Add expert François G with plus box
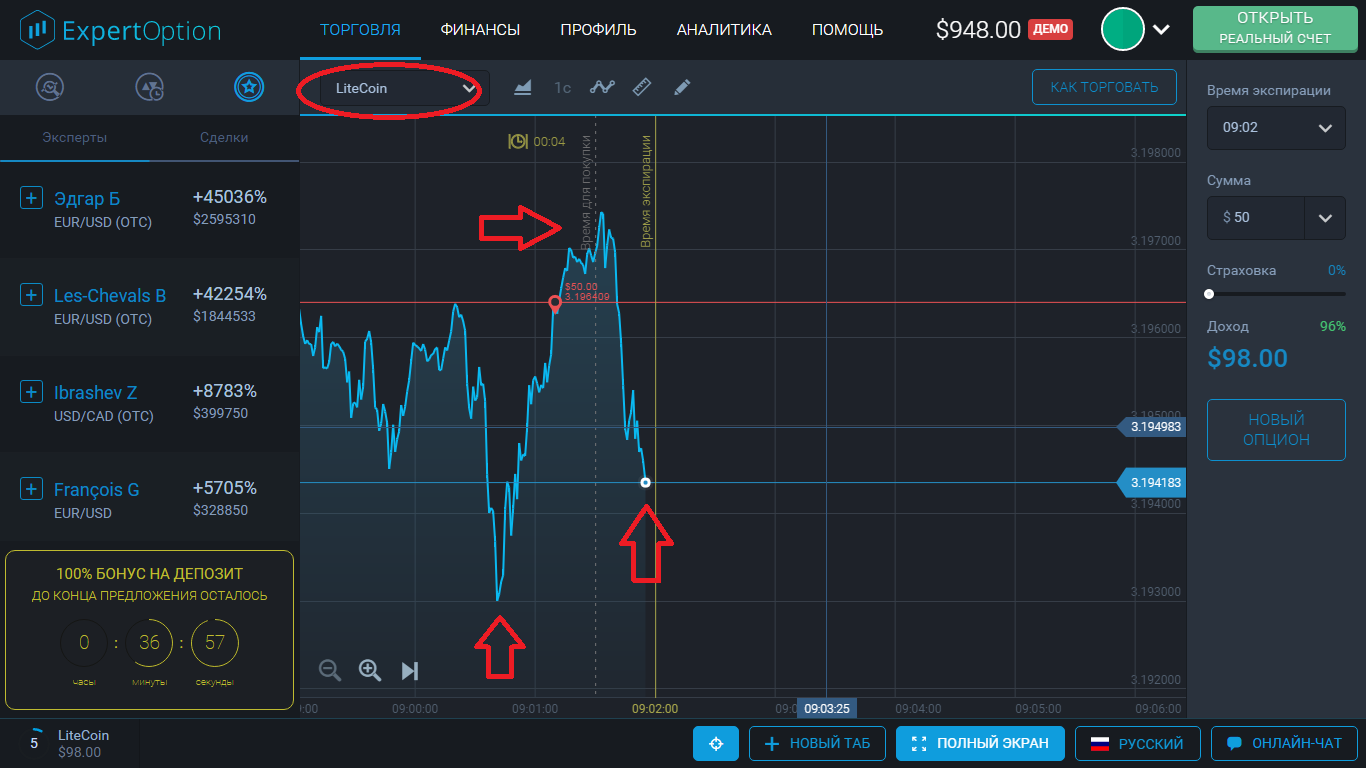The image size is (1366, 768). (x=32, y=489)
